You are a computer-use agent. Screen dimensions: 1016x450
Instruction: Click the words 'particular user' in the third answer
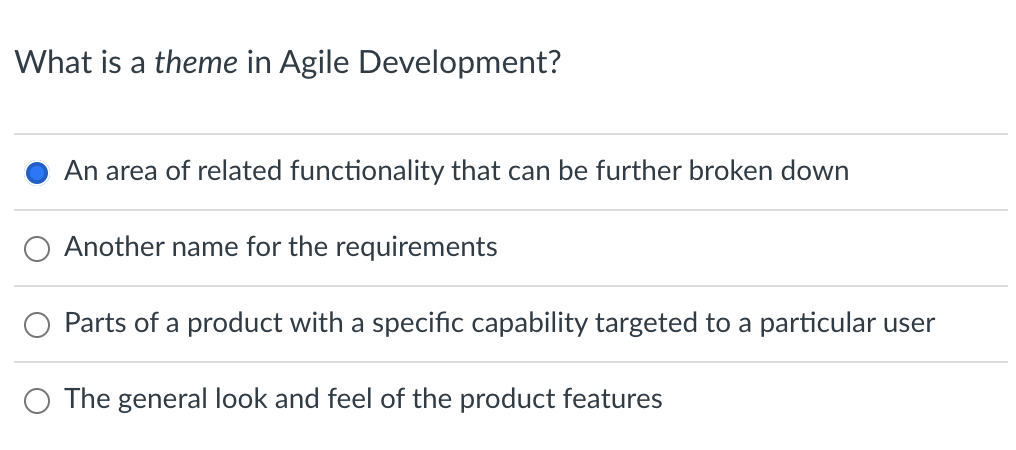[847, 324]
